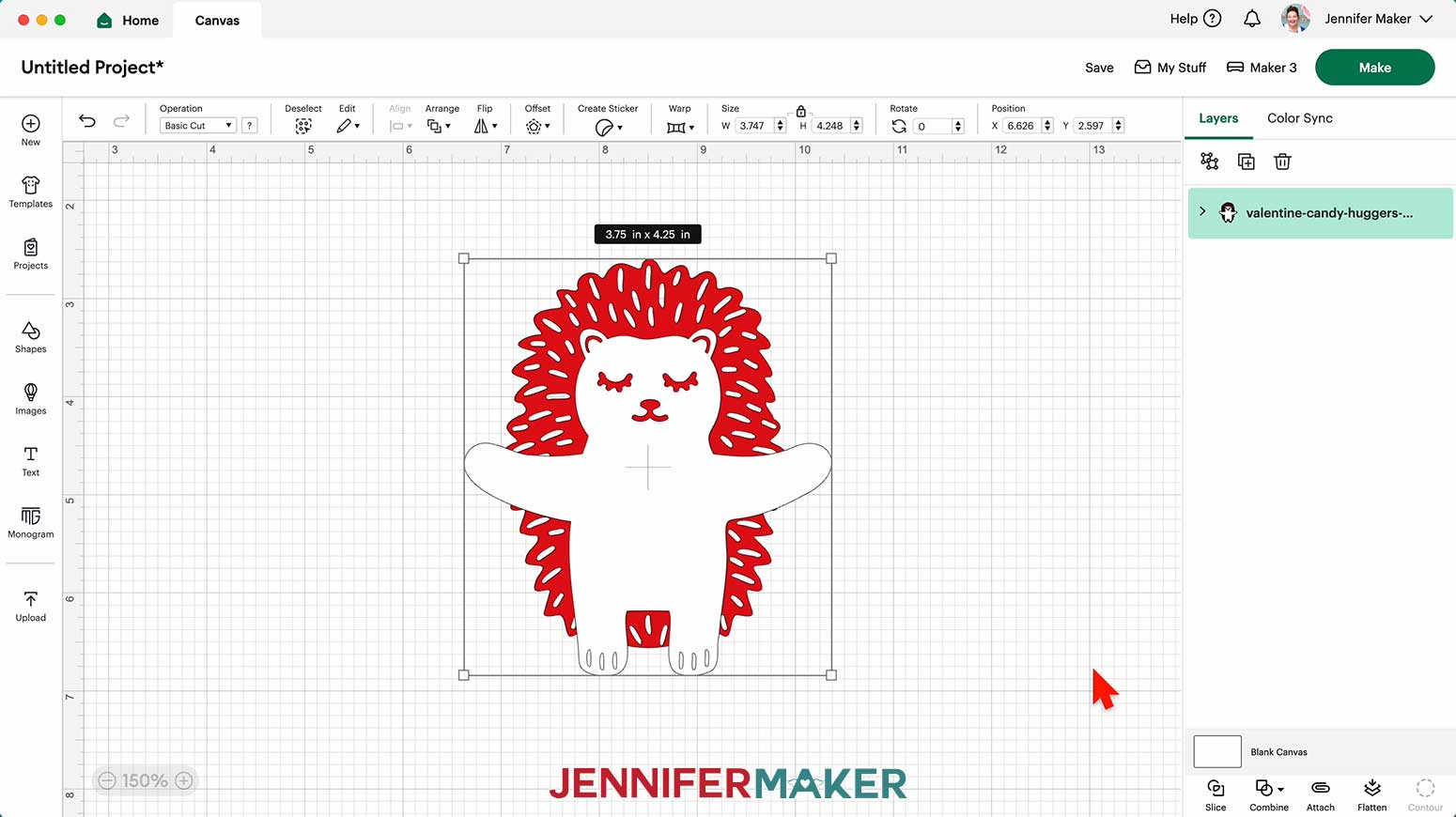1456x817 pixels.
Task: Click the Group layers icon
Action: click(x=1210, y=162)
